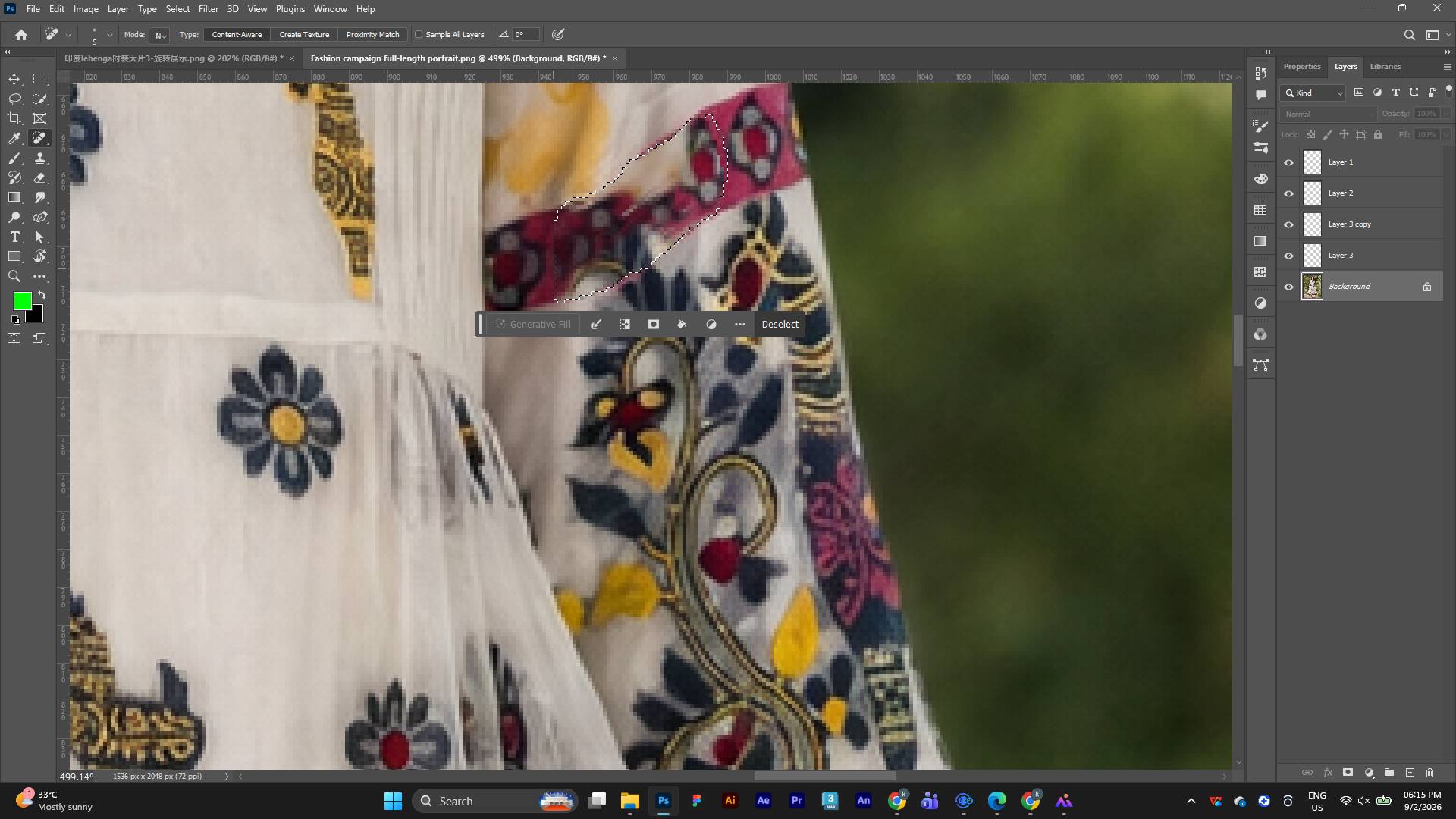Select the Lasso tool
1456x819 pixels.
click(14, 99)
